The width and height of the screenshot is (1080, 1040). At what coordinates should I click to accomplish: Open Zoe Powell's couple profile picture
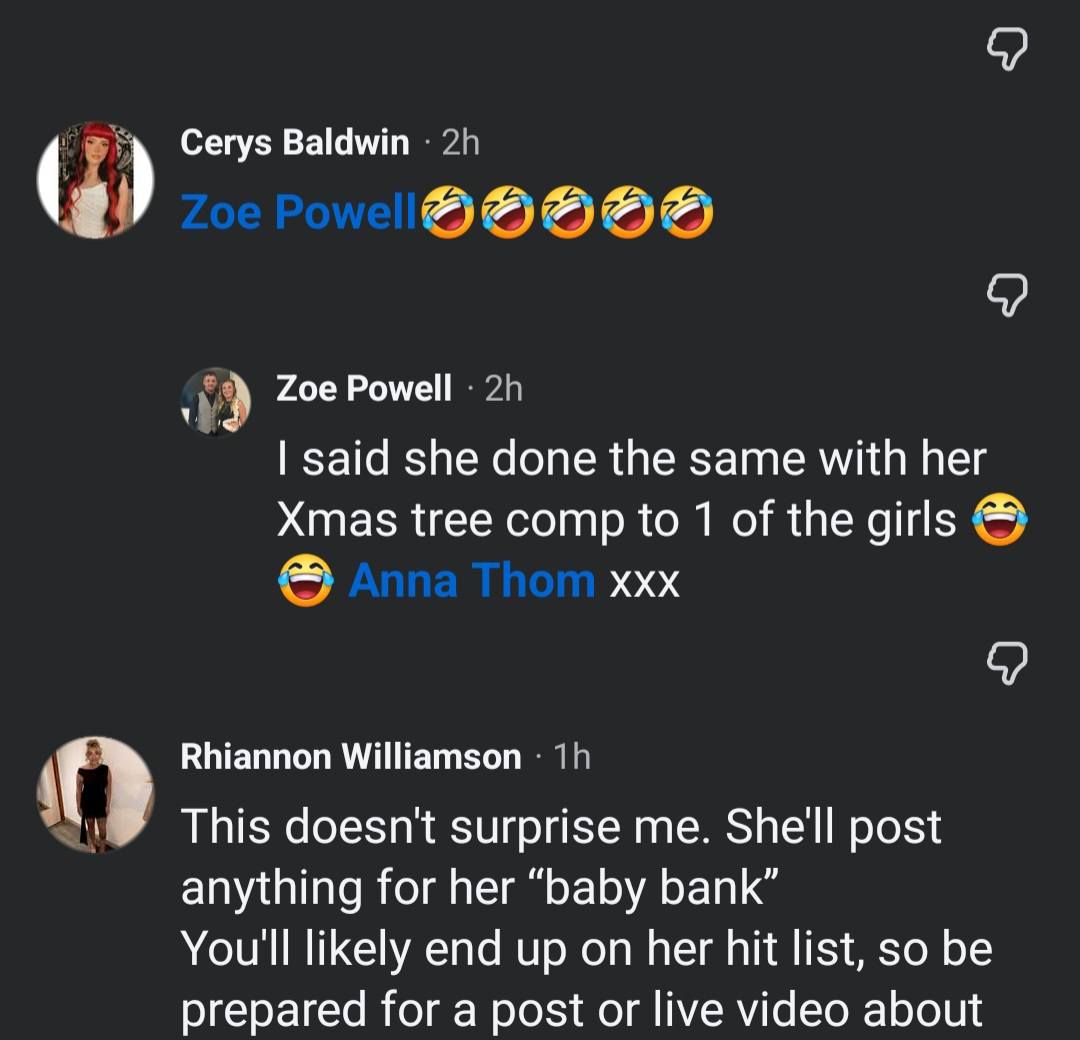pyautogui.click(x=216, y=402)
